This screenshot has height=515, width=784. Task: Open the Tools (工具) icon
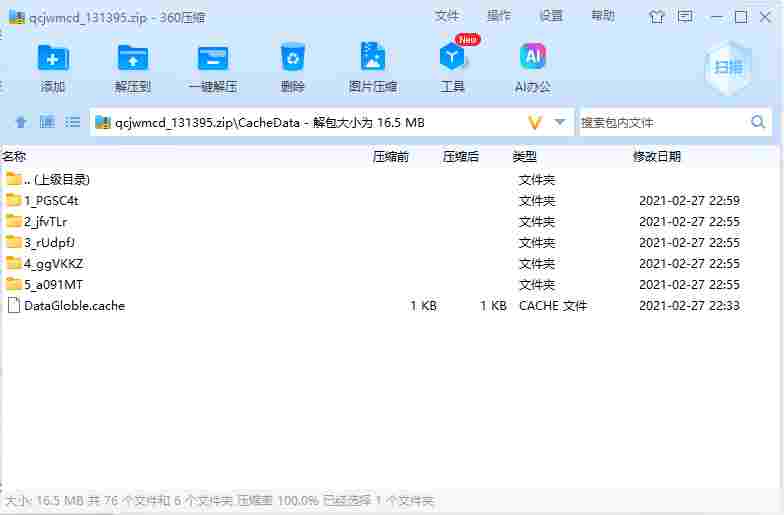[452, 56]
